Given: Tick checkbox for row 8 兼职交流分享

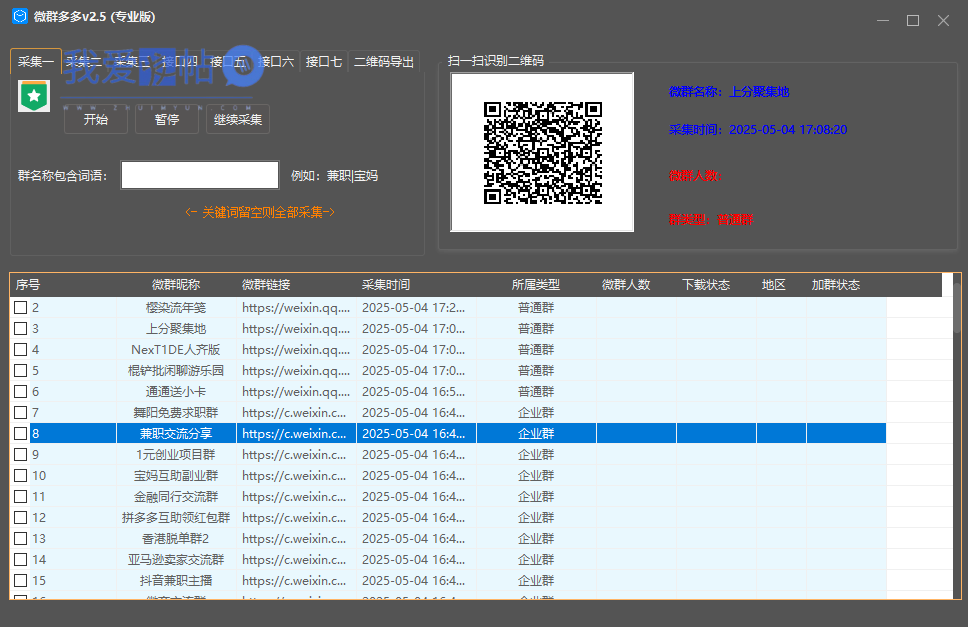Looking at the screenshot, I should click(20, 433).
